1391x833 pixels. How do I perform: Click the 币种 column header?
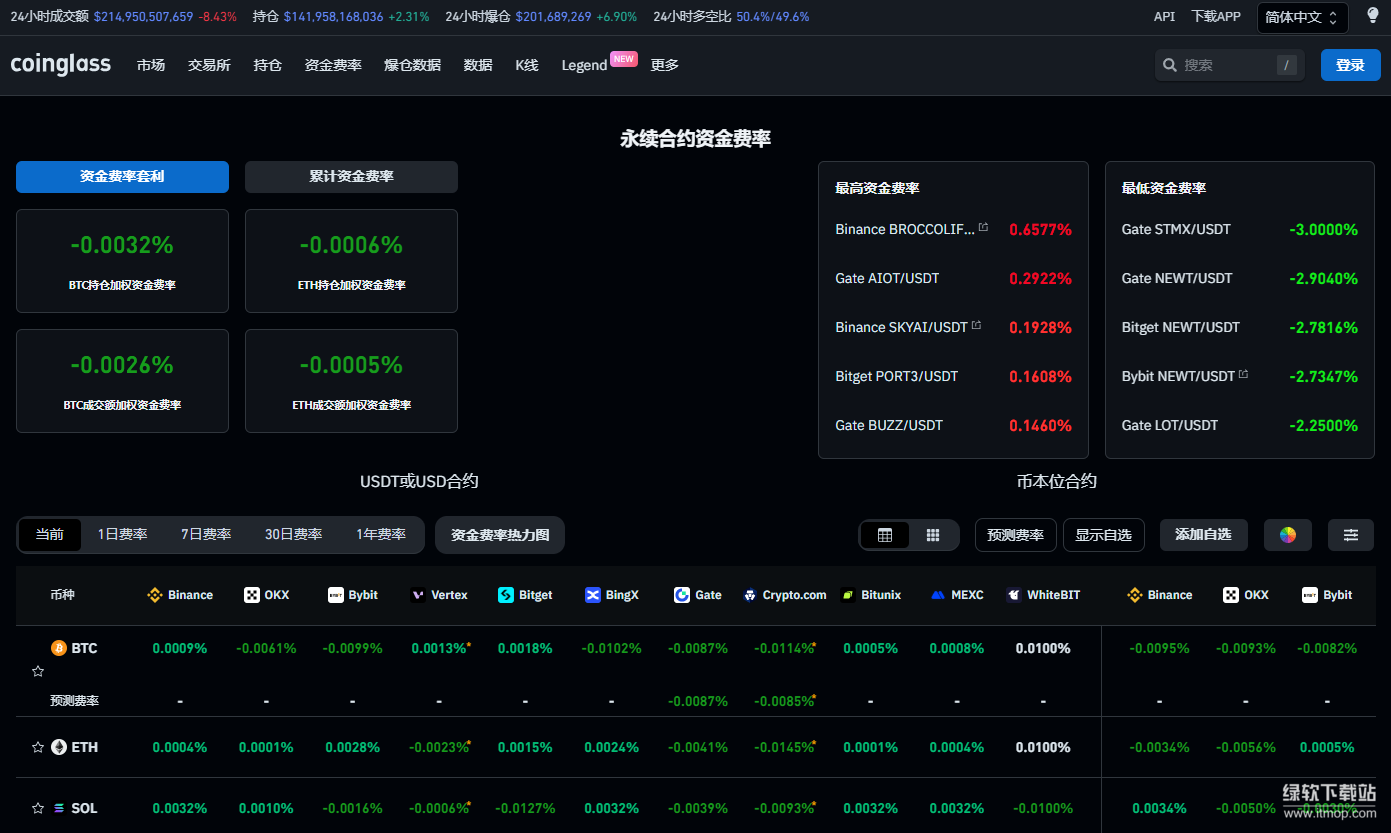click(x=62, y=595)
